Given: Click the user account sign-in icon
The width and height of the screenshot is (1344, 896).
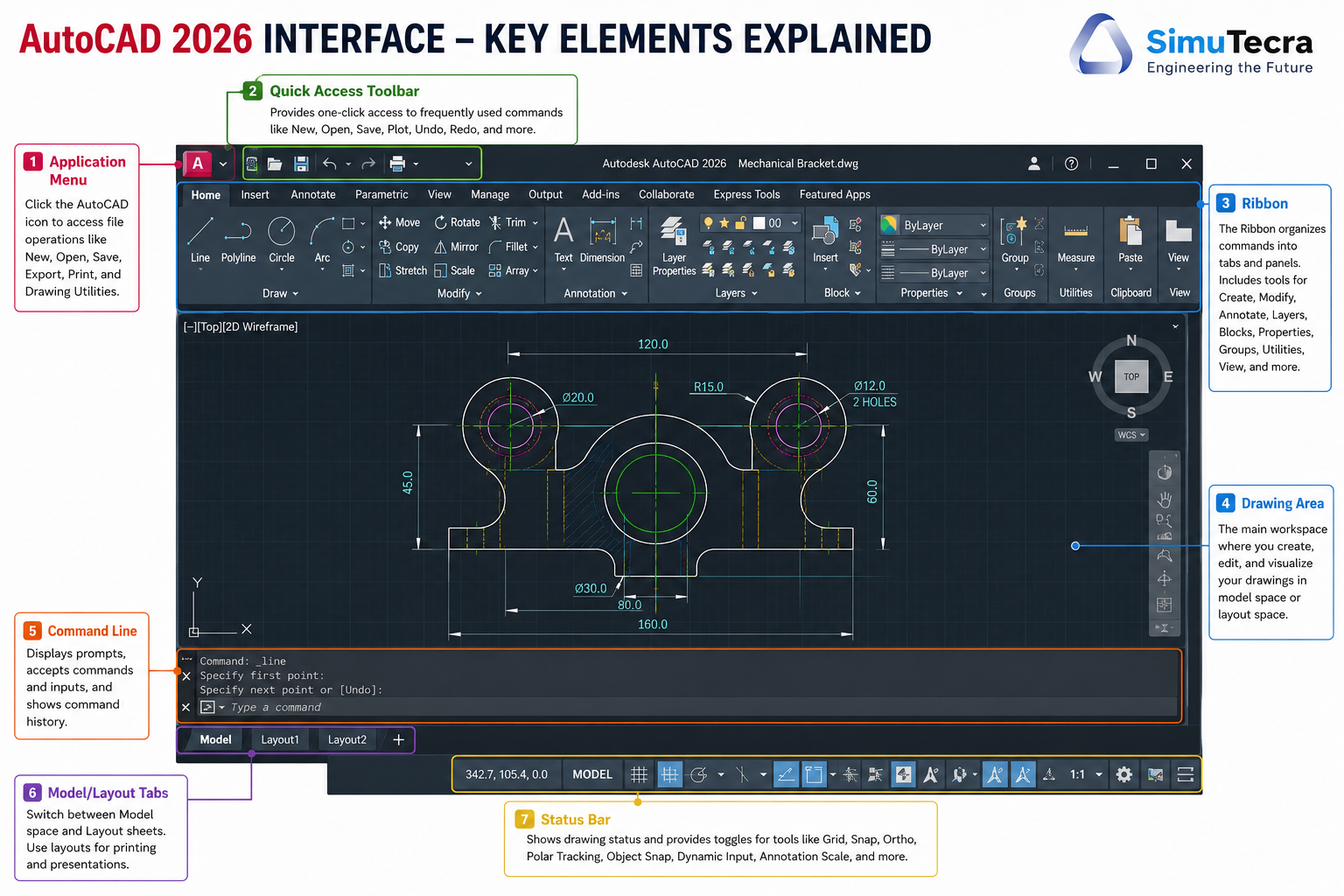Looking at the screenshot, I should coord(1033,164).
